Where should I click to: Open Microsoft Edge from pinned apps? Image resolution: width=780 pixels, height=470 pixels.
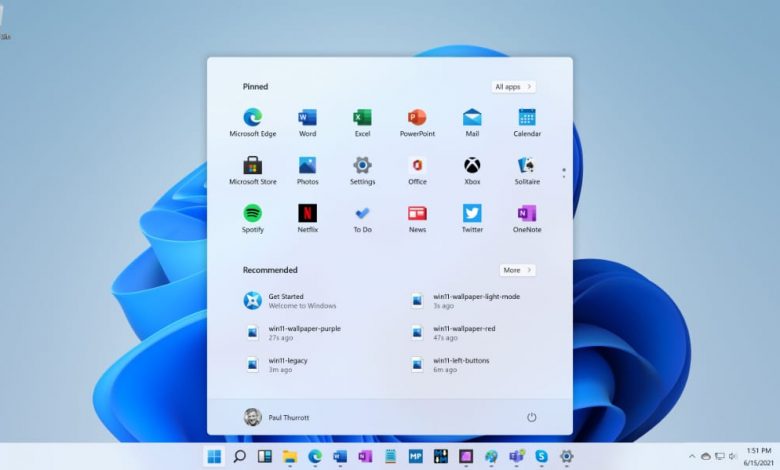pos(253,122)
